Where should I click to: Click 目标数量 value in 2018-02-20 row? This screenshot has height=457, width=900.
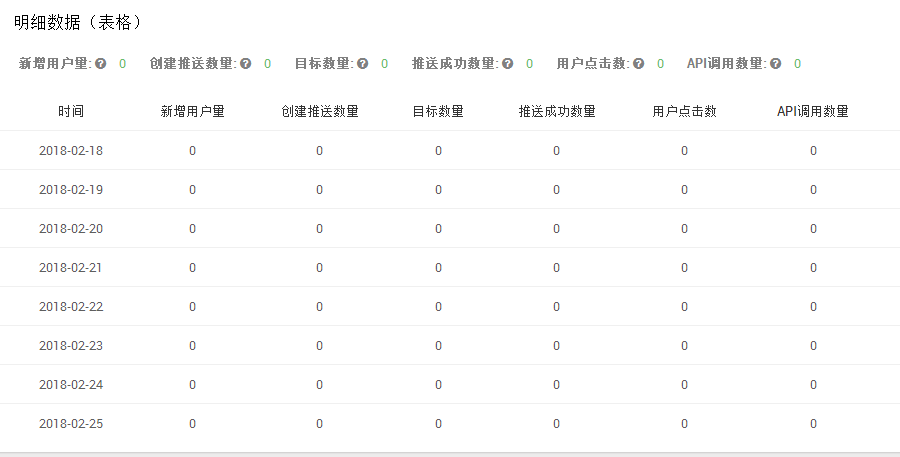pyautogui.click(x=438, y=228)
